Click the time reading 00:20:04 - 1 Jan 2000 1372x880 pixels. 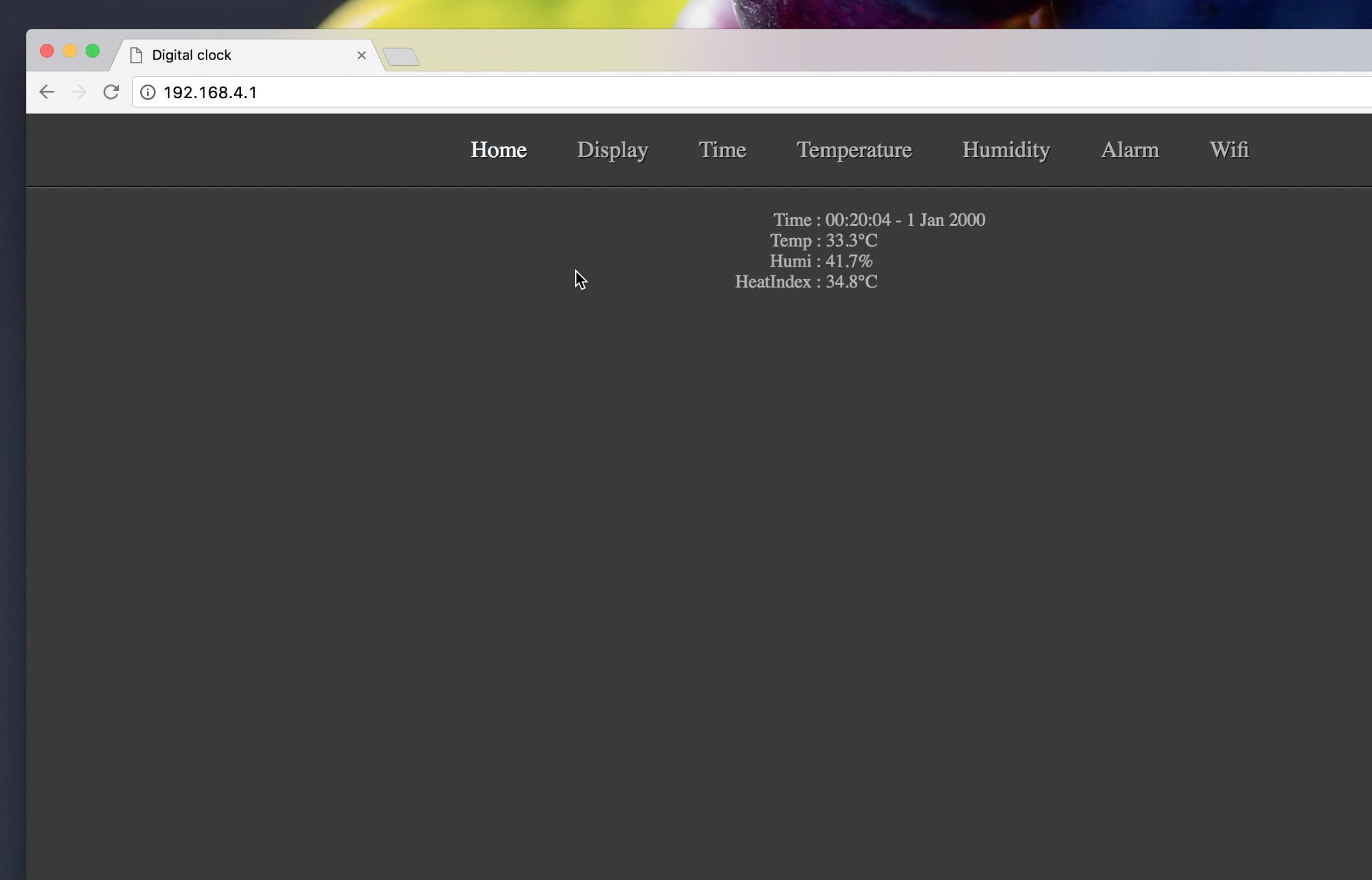tap(905, 220)
